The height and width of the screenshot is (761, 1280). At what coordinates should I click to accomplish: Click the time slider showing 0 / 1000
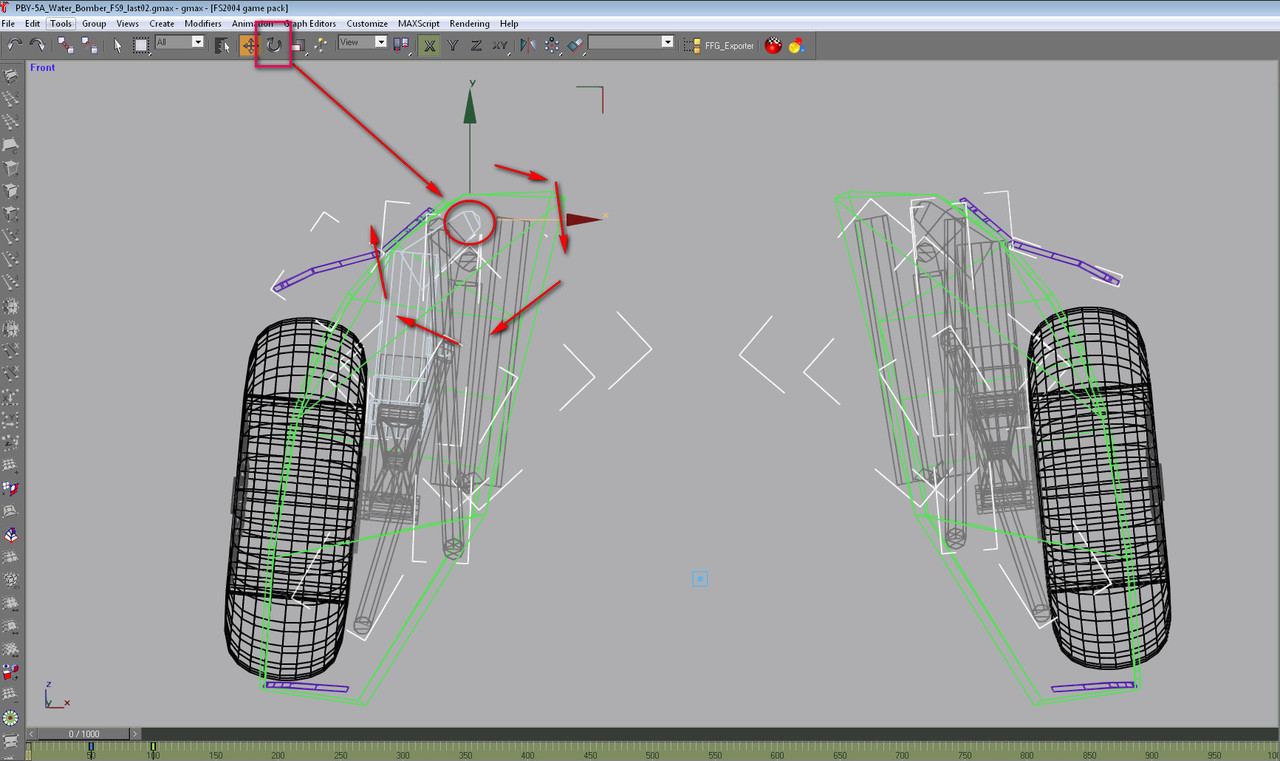84,734
